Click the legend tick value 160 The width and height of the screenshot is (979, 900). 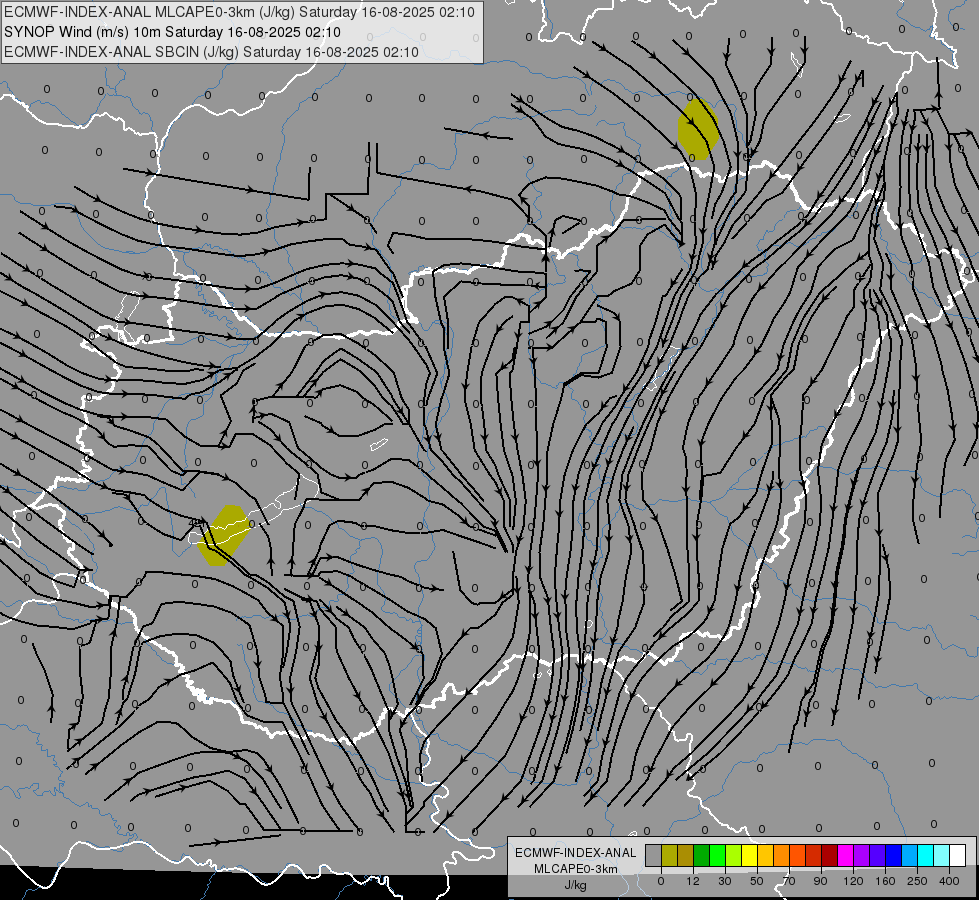coord(885,881)
